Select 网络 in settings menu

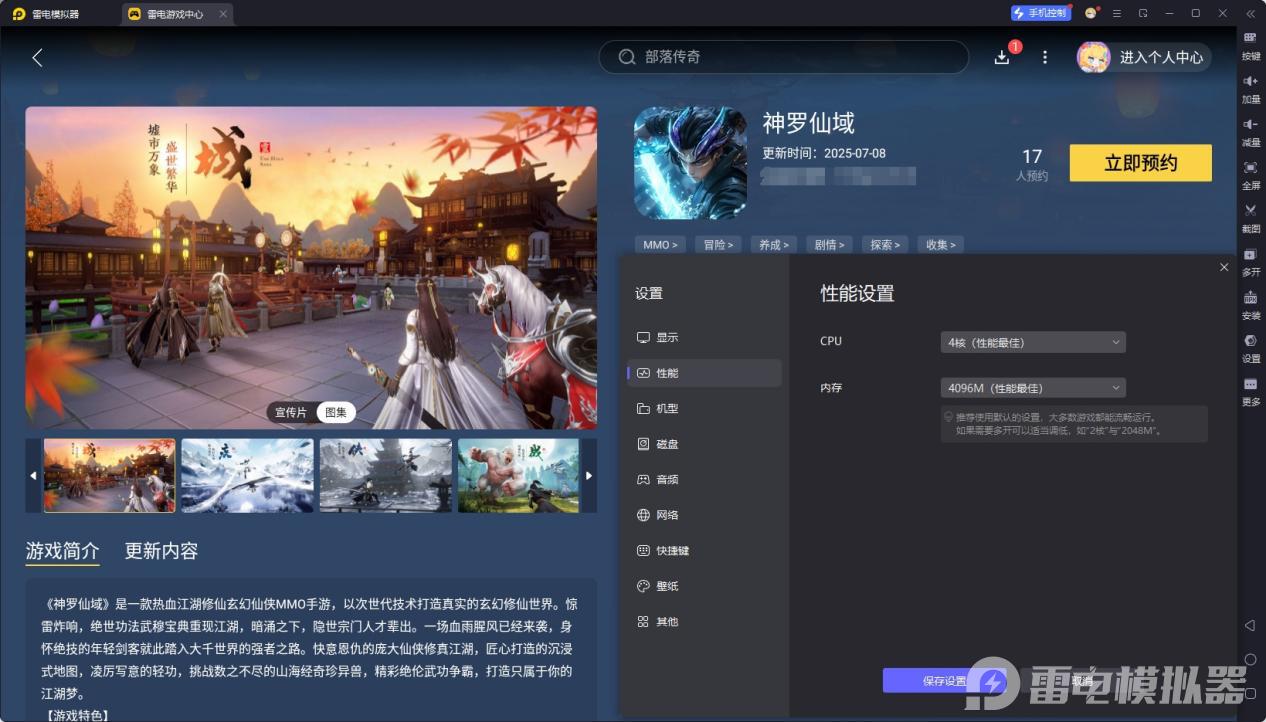tap(704, 515)
